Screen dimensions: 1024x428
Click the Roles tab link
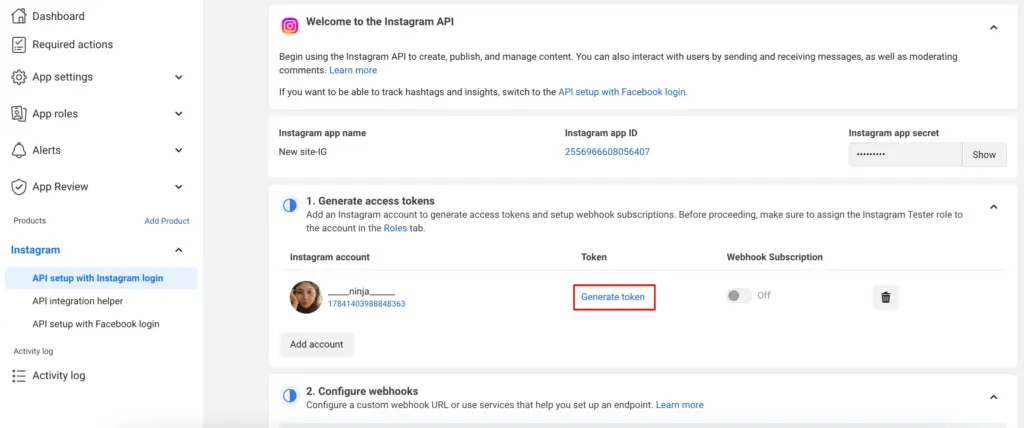pyautogui.click(x=395, y=228)
